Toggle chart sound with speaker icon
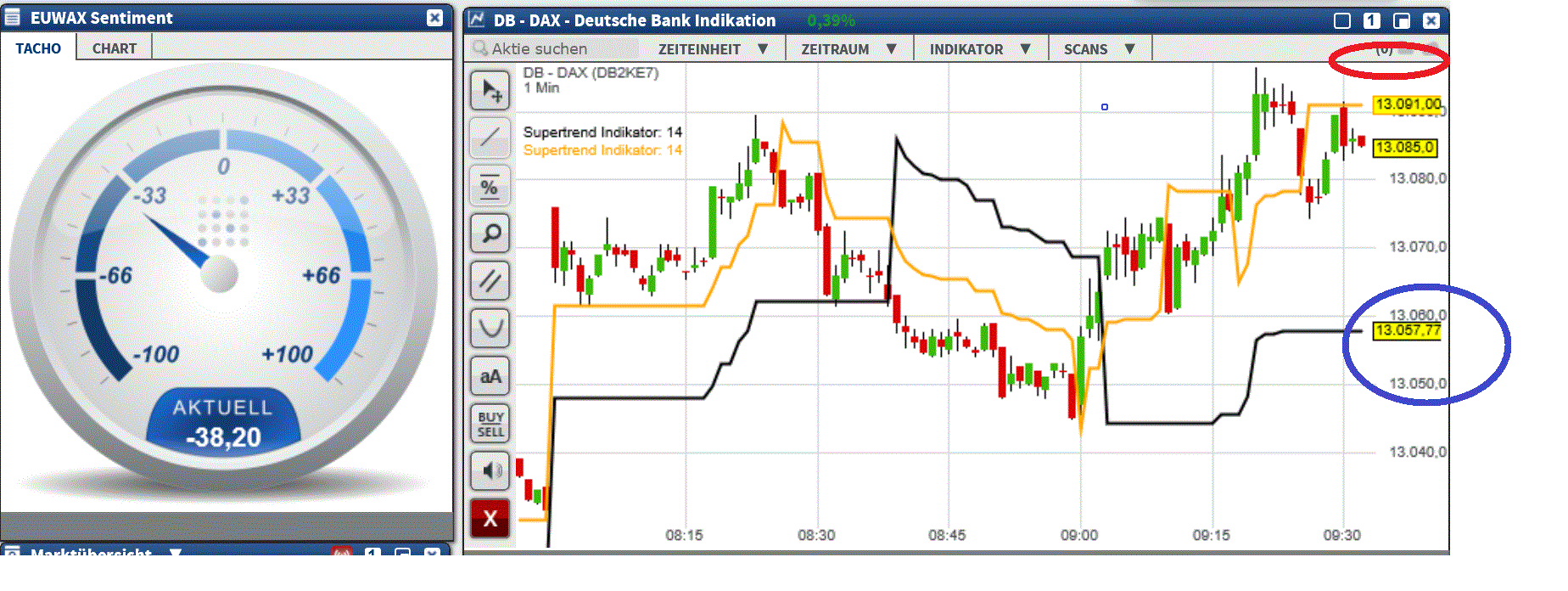This screenshot has width=1568, height=591. coord(490,470)
